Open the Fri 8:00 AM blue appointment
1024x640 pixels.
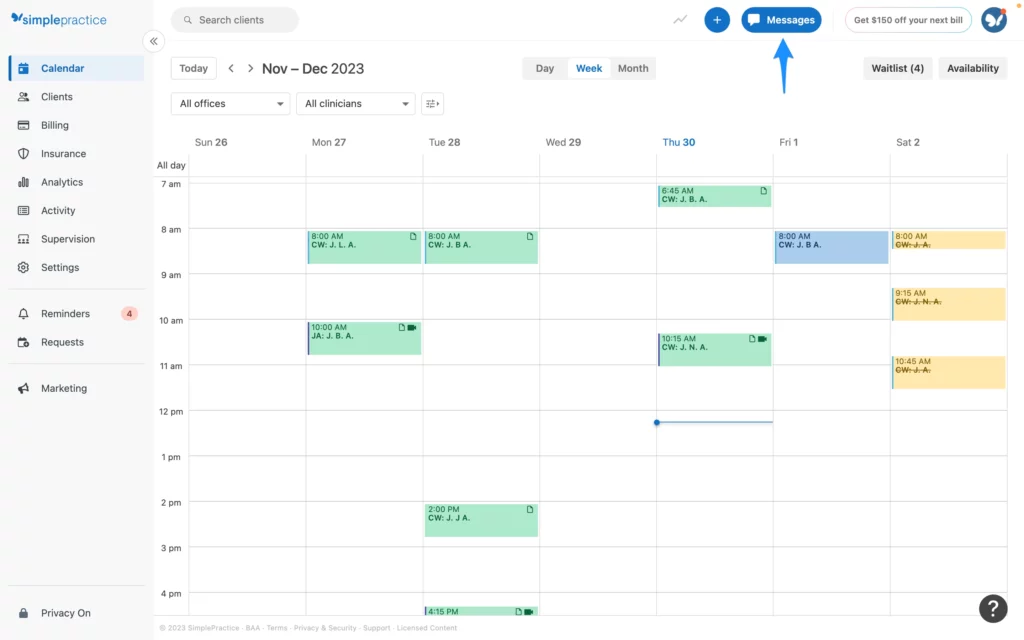coord(831,248)
